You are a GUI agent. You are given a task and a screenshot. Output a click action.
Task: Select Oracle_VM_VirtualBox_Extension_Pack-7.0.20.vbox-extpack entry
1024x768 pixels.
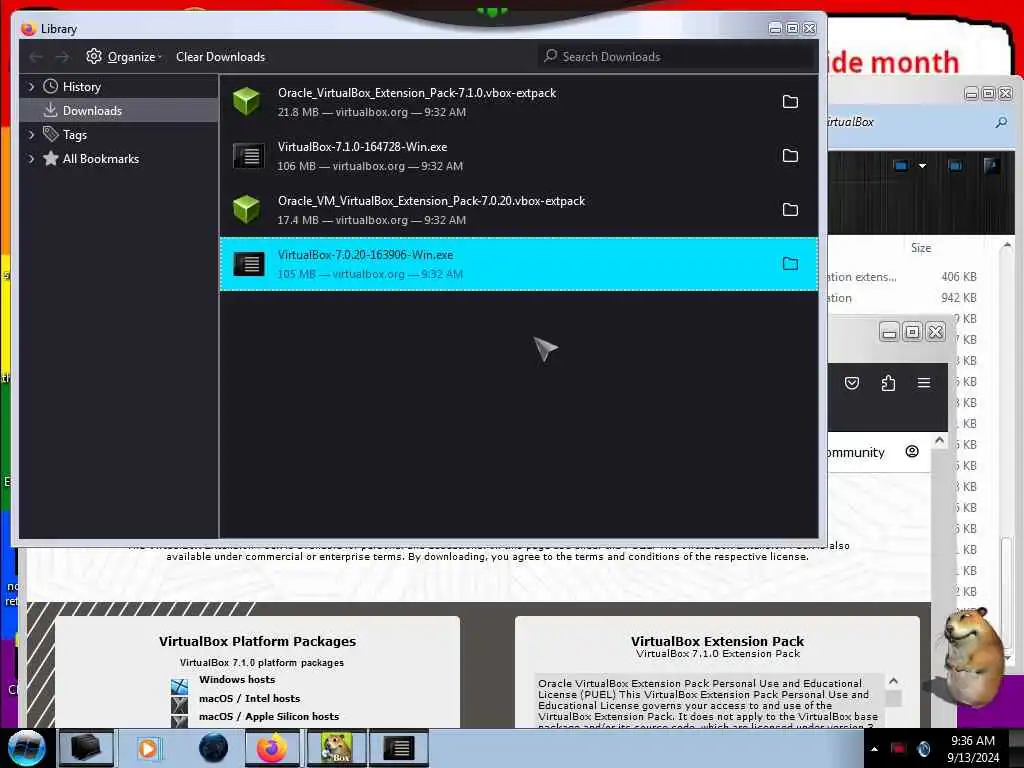click(x=519, y=210)
